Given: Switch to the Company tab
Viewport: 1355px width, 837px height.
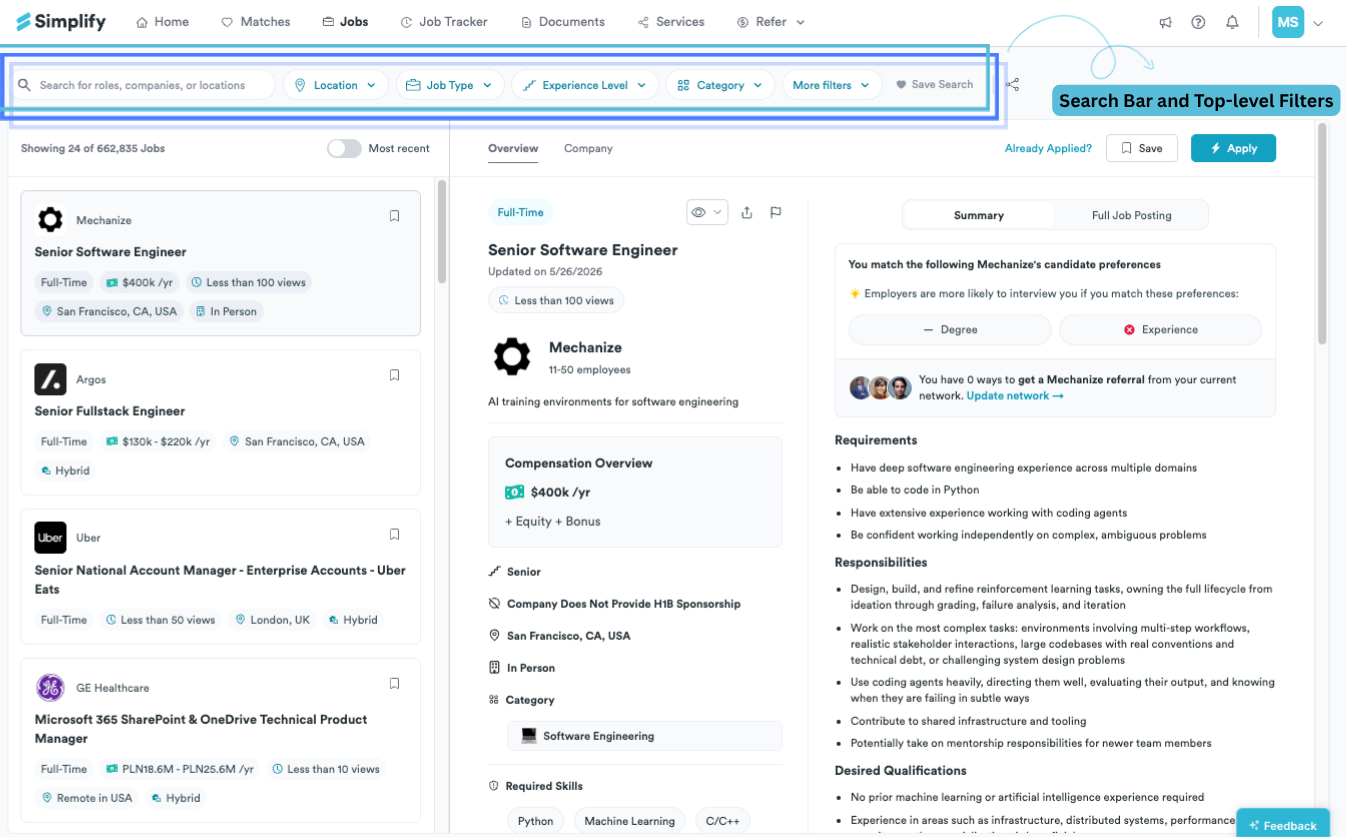Looking at the screenshot, I should [x=588, y=149].
